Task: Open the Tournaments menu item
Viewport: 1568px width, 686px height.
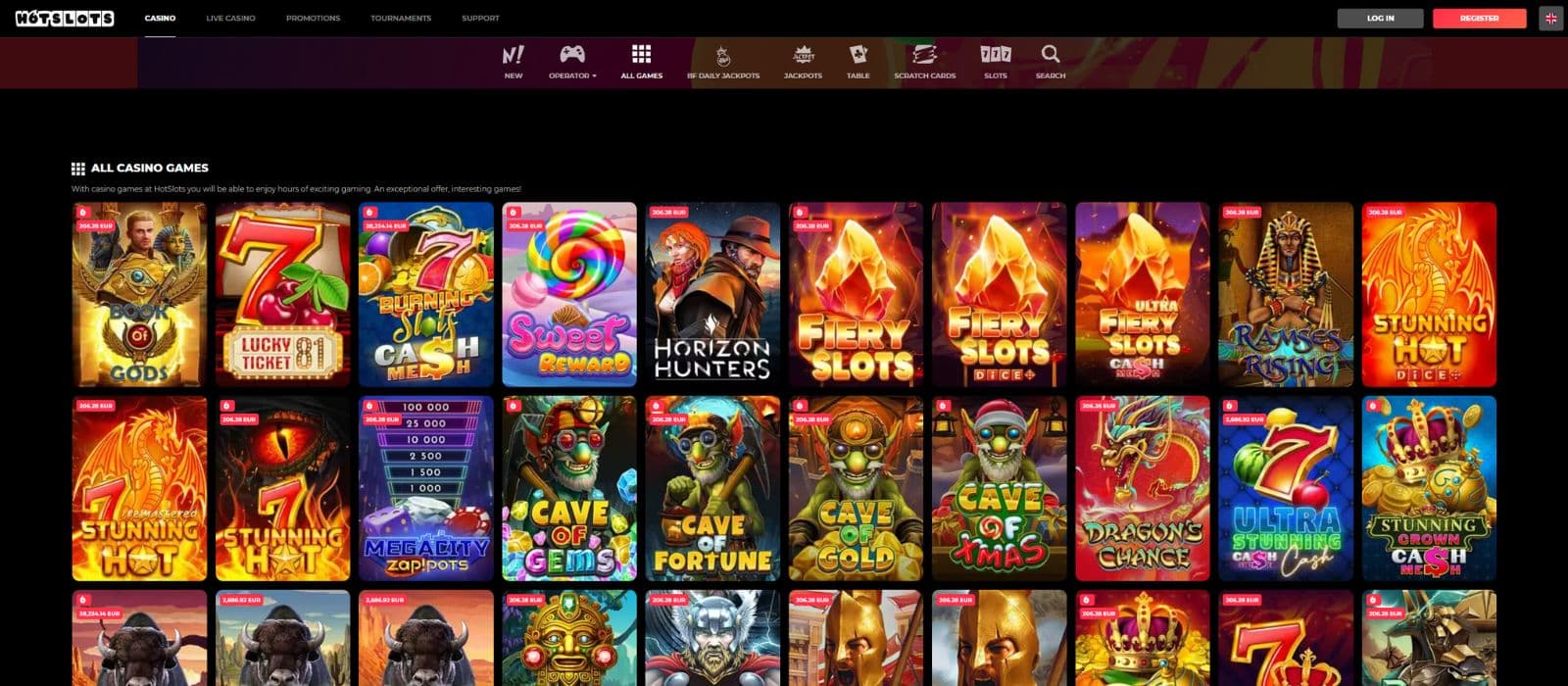Action: pos(401,18)
